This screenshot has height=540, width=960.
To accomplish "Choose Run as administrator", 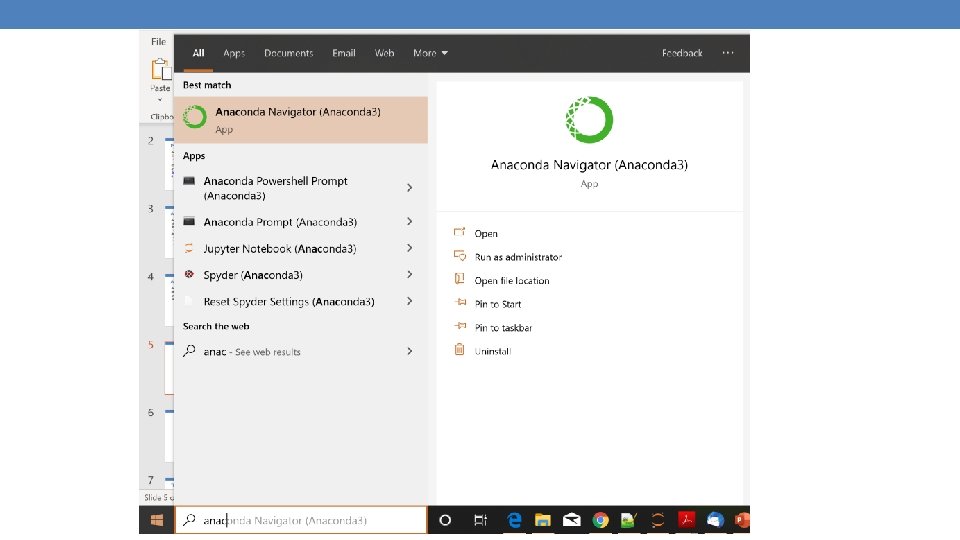I will 519,257.
